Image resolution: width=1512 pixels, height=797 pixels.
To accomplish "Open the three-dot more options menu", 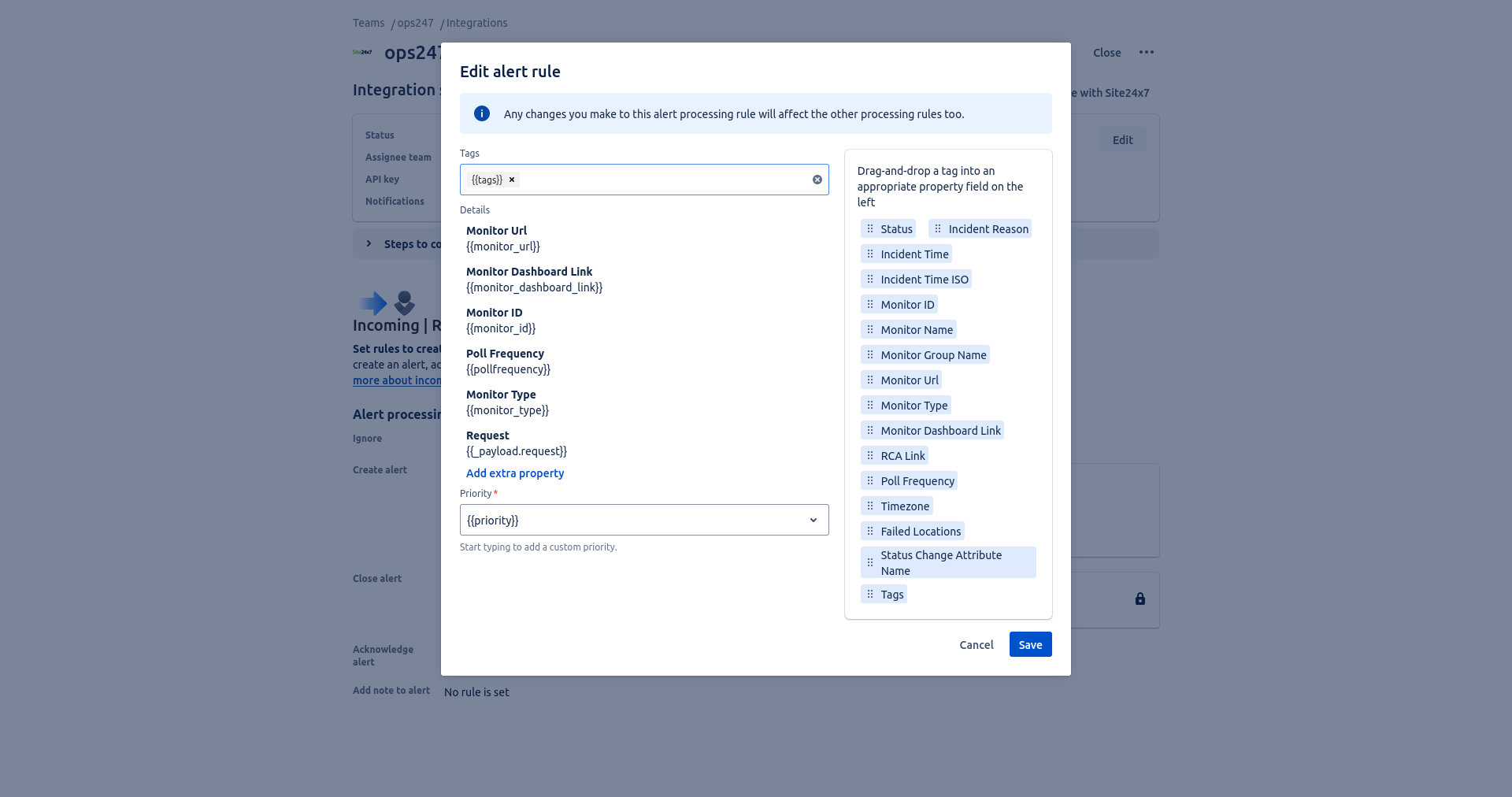I will 1146,53.
